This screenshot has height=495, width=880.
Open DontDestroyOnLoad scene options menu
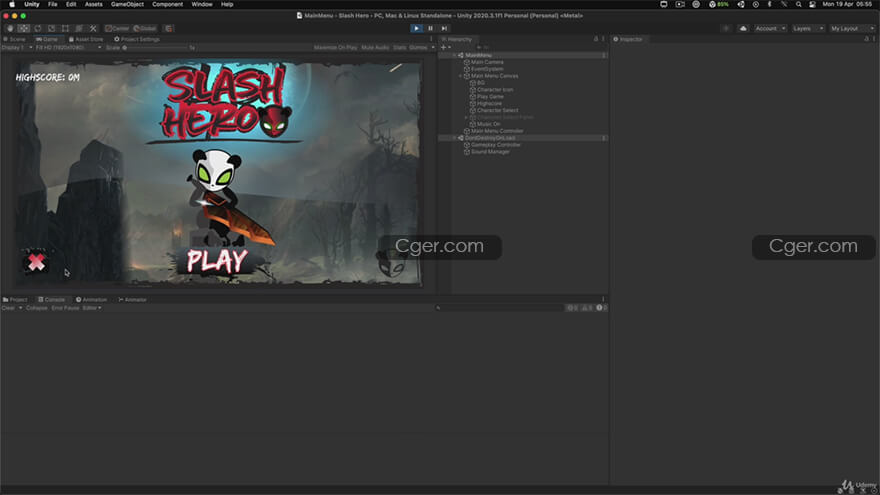point(604,138)
